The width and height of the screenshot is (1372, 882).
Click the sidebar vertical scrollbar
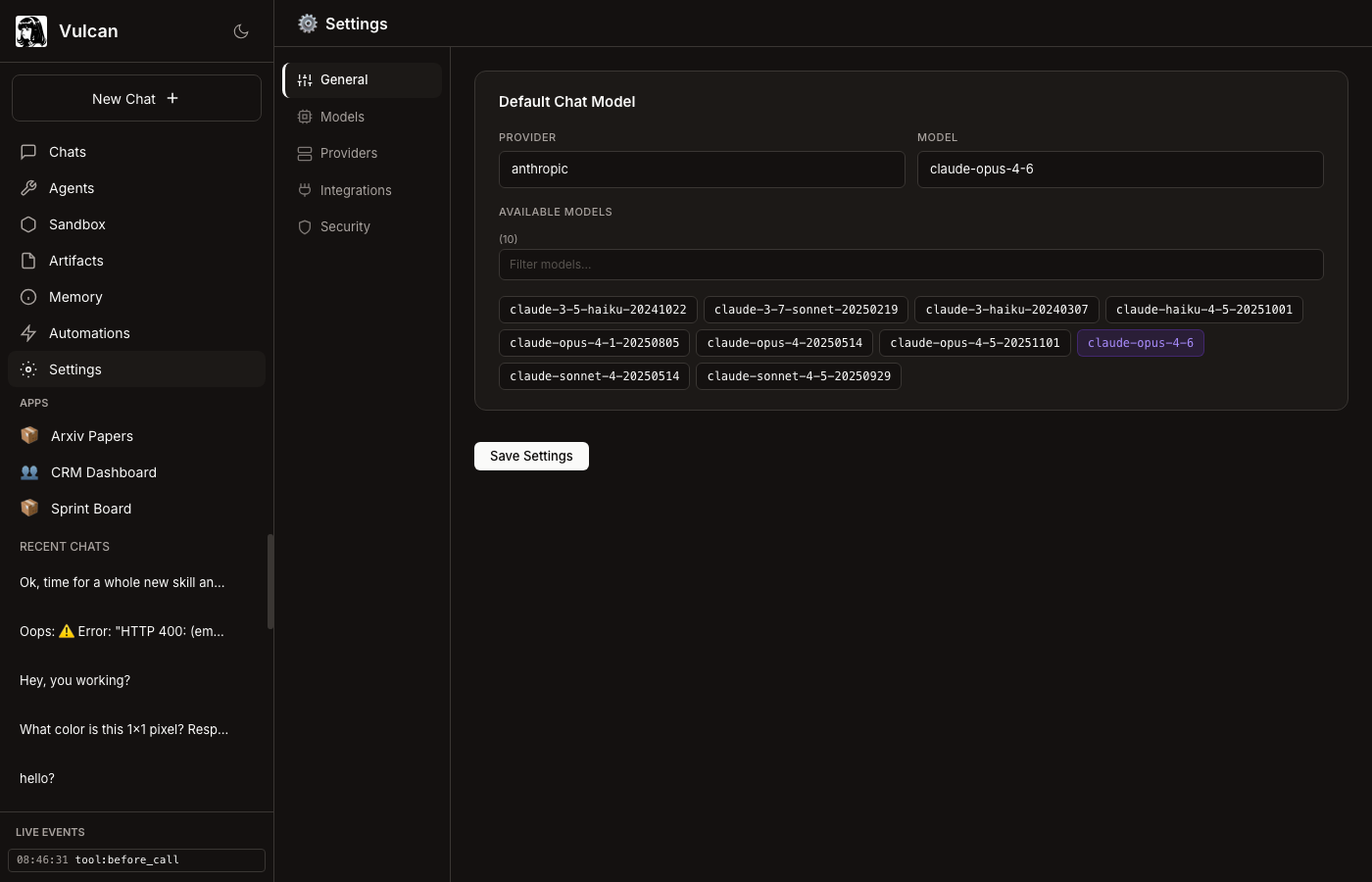(269, 581)
